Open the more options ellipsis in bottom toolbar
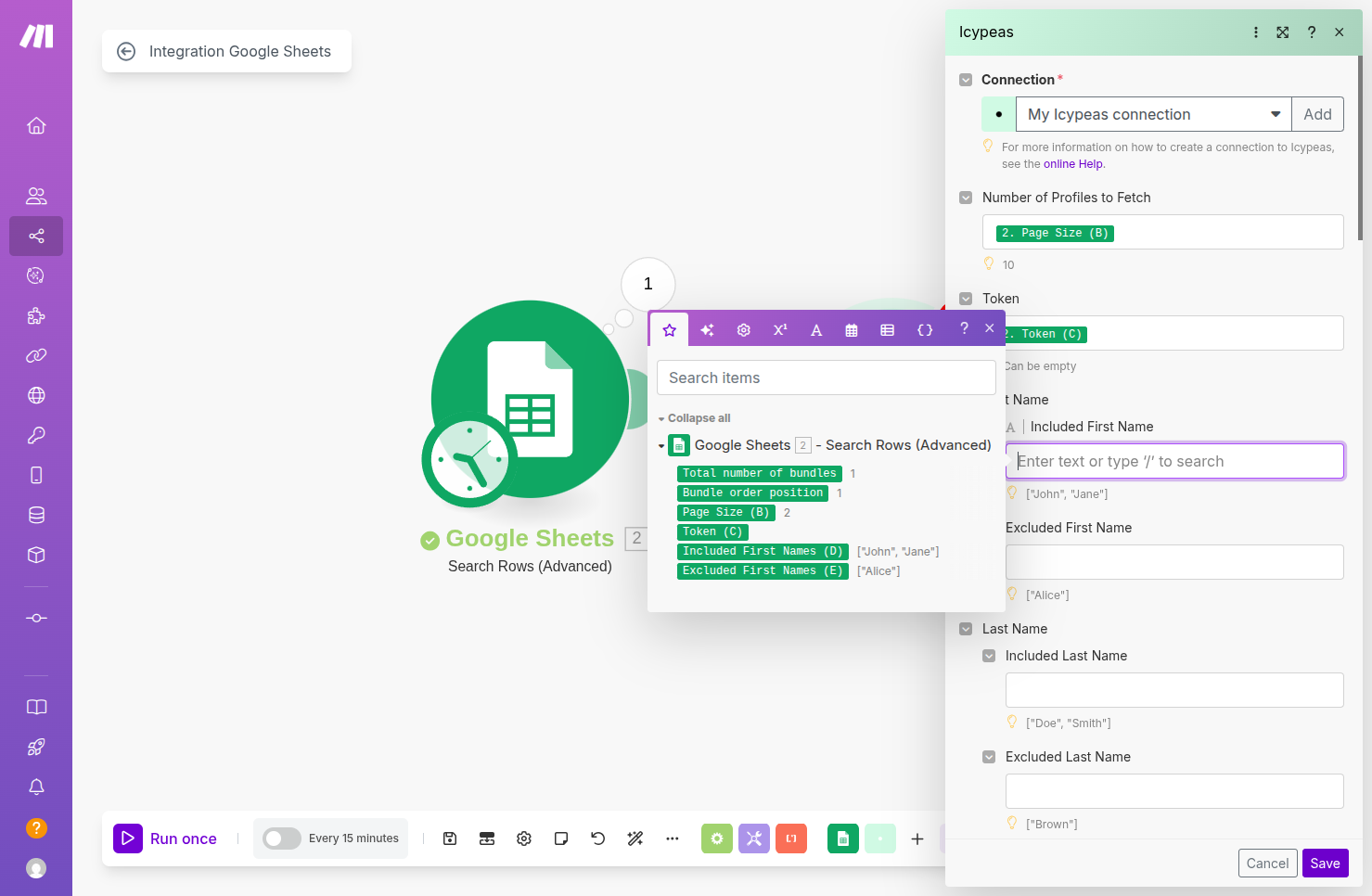This screenshot has height=896, width=1372. point(673,838)
